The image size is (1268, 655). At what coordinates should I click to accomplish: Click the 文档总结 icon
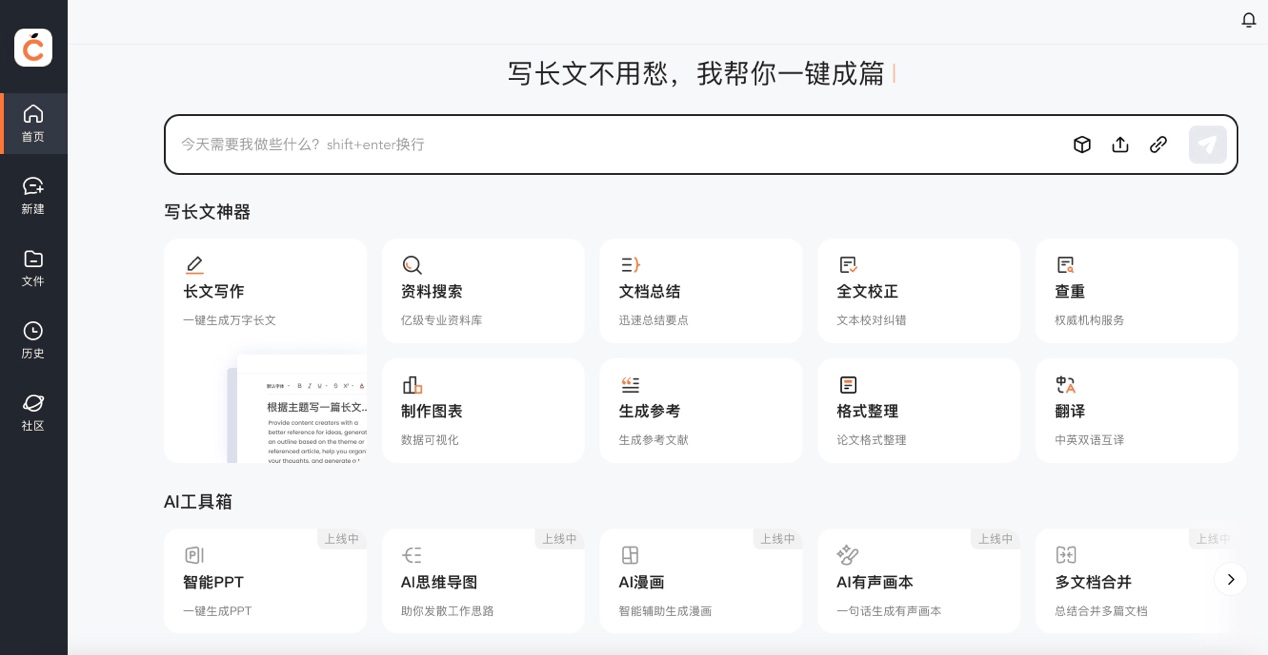[630, 265]
